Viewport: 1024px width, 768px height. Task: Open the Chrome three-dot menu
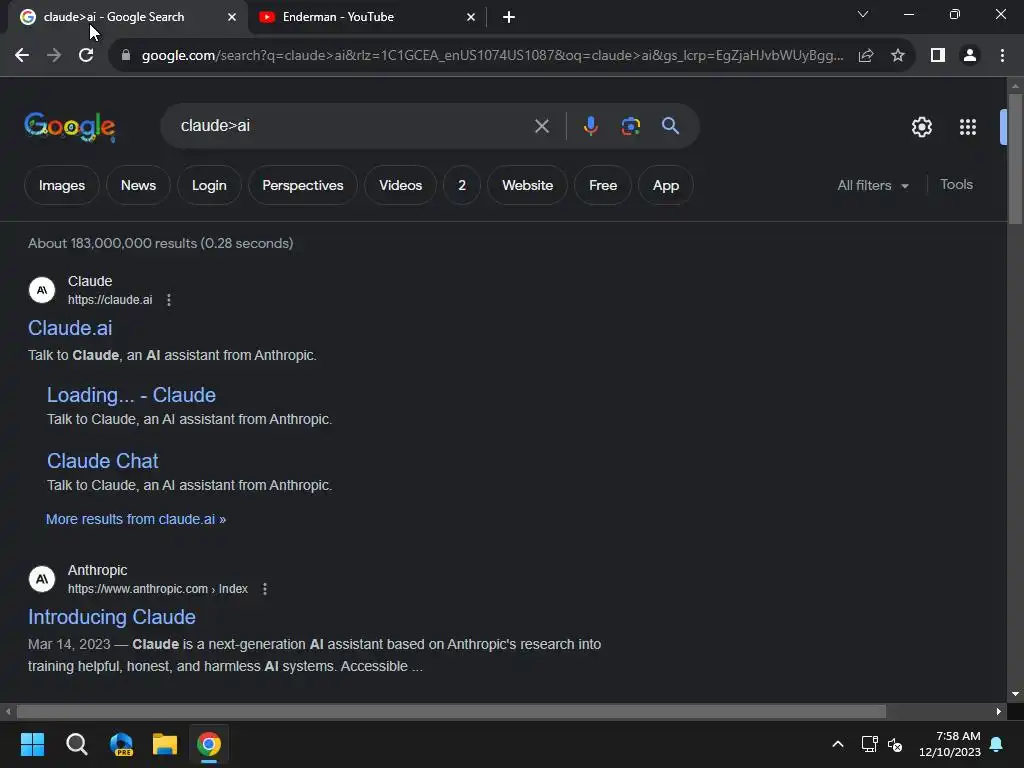pyautogui.click(x=1002, y=56)
